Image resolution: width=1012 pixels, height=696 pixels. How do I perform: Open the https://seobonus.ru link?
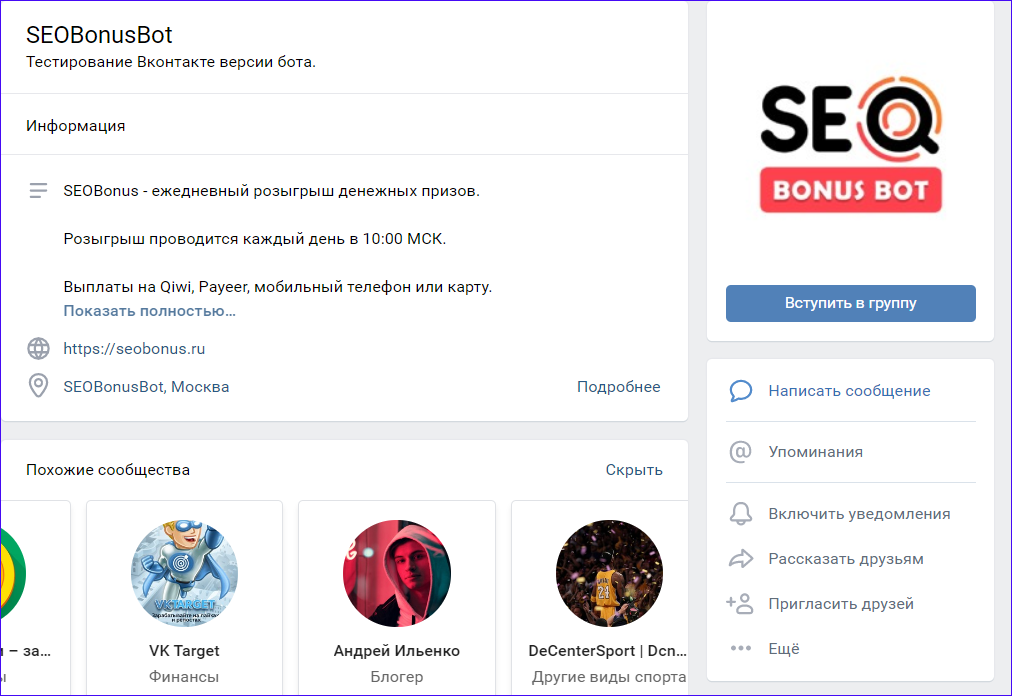[134, 349]
